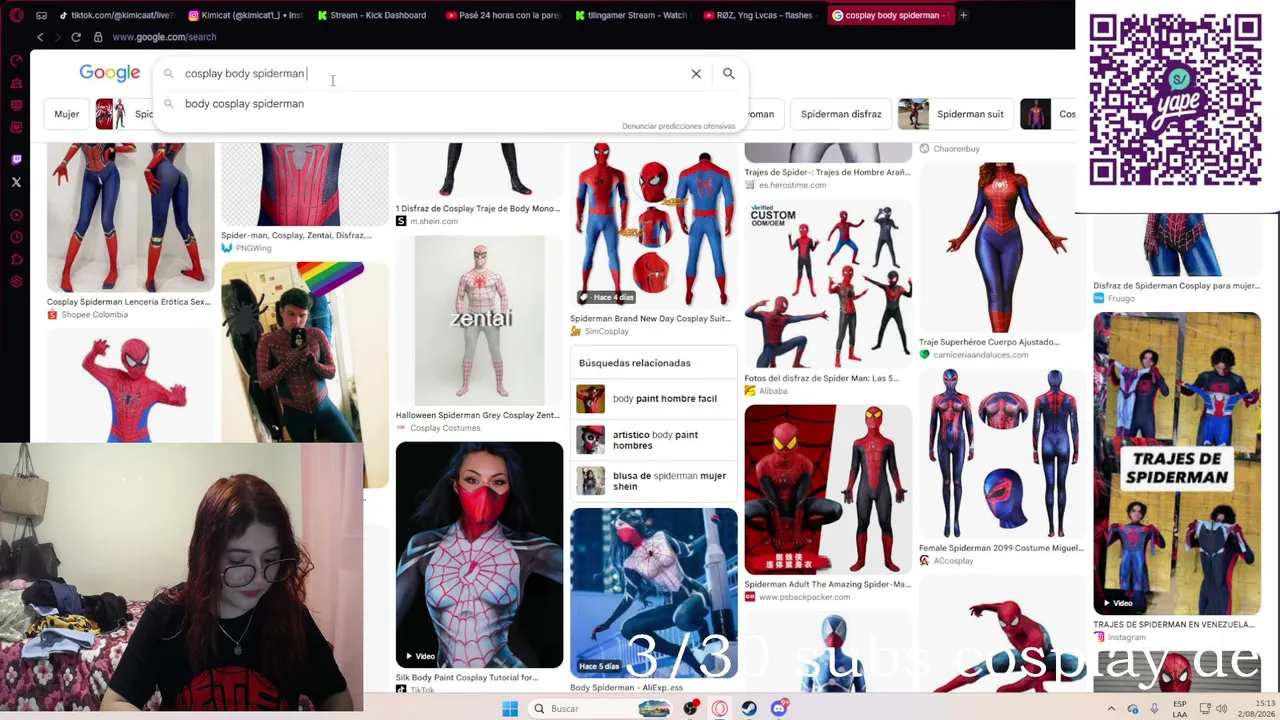The width and height of the screenshot is (1280, 720).
Task: Switch the ESP LAA input language
Action: [1181, 709]
